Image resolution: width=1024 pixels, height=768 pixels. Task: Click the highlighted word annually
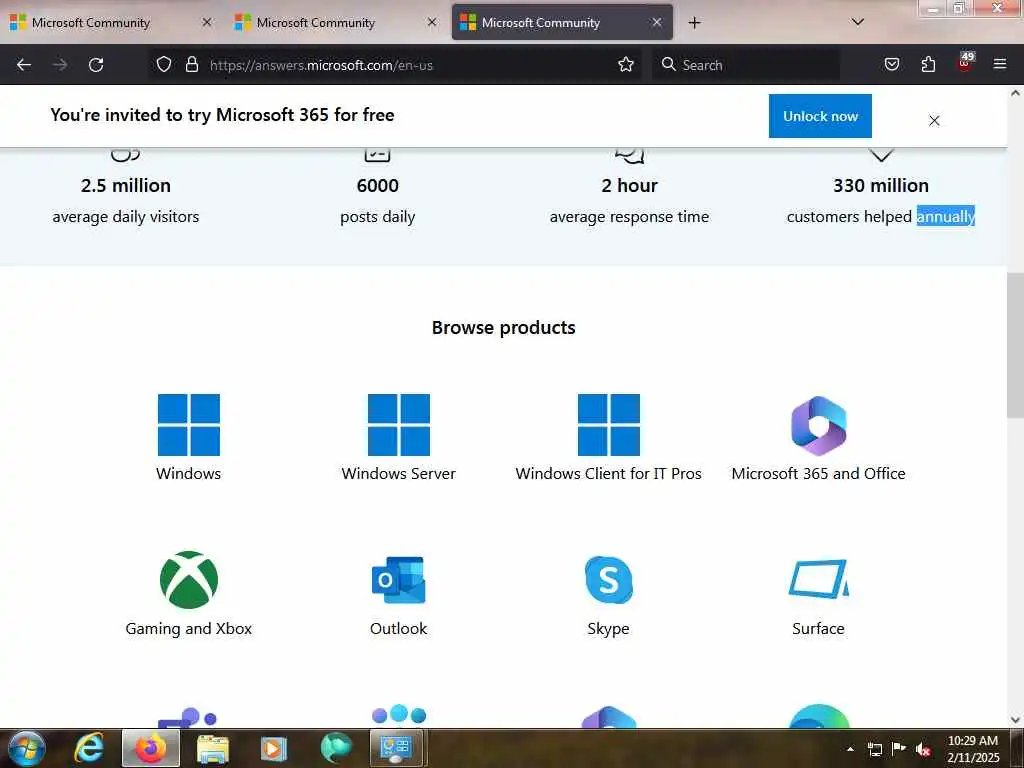(x=946, y=216)
